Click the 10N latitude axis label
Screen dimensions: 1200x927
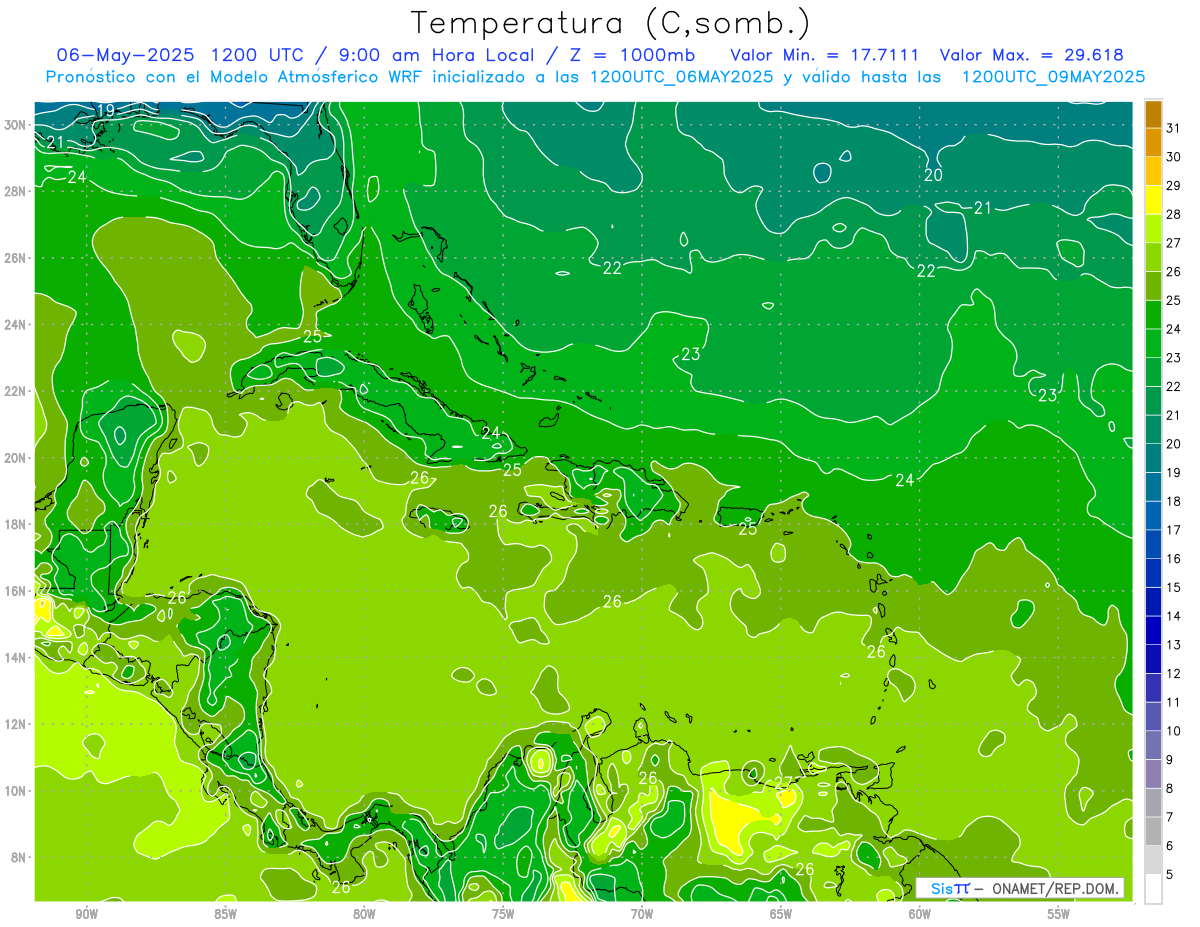(15, 790)
